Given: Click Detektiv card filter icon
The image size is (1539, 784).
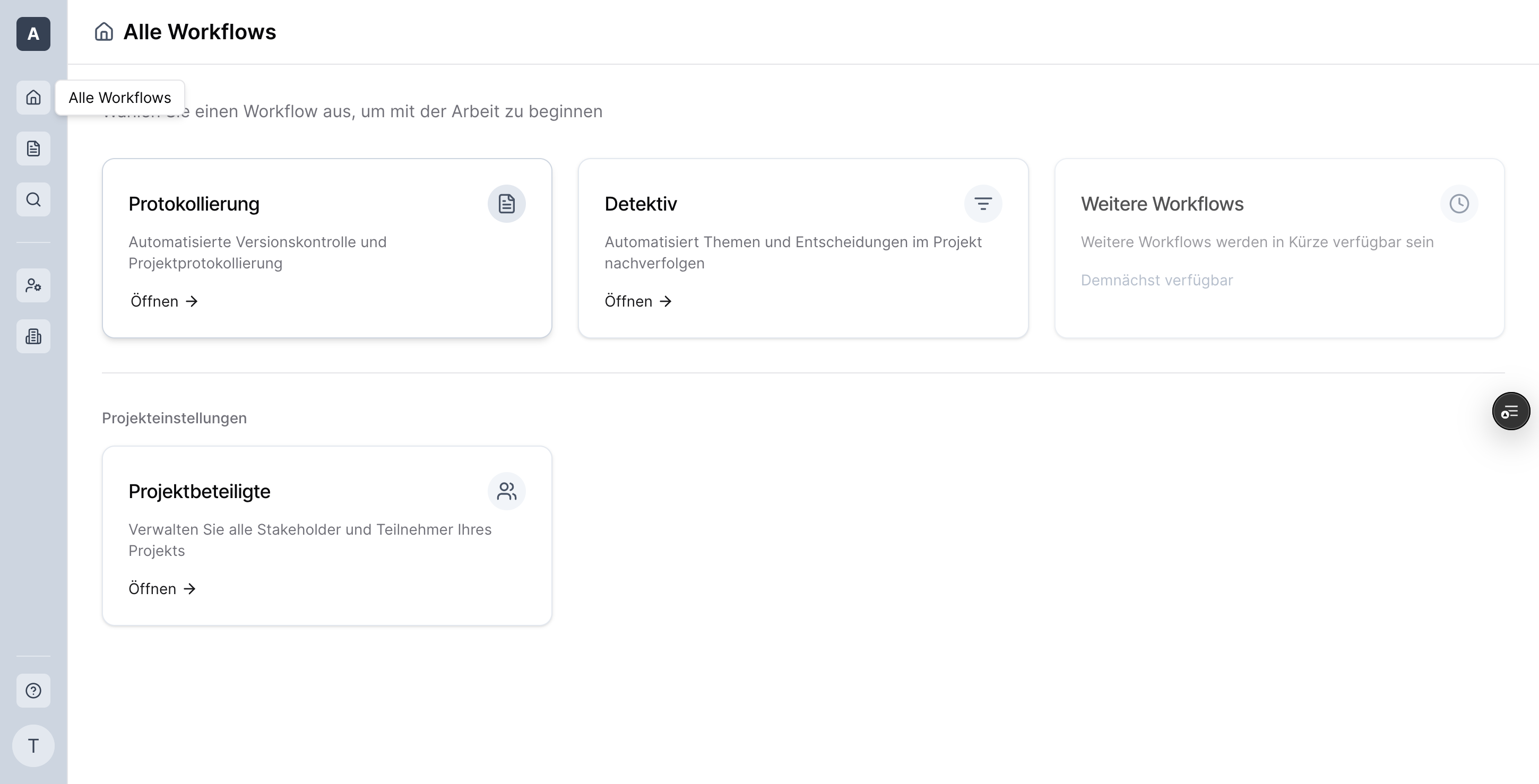Looking at the screenshot, I should tap(983, 204).
